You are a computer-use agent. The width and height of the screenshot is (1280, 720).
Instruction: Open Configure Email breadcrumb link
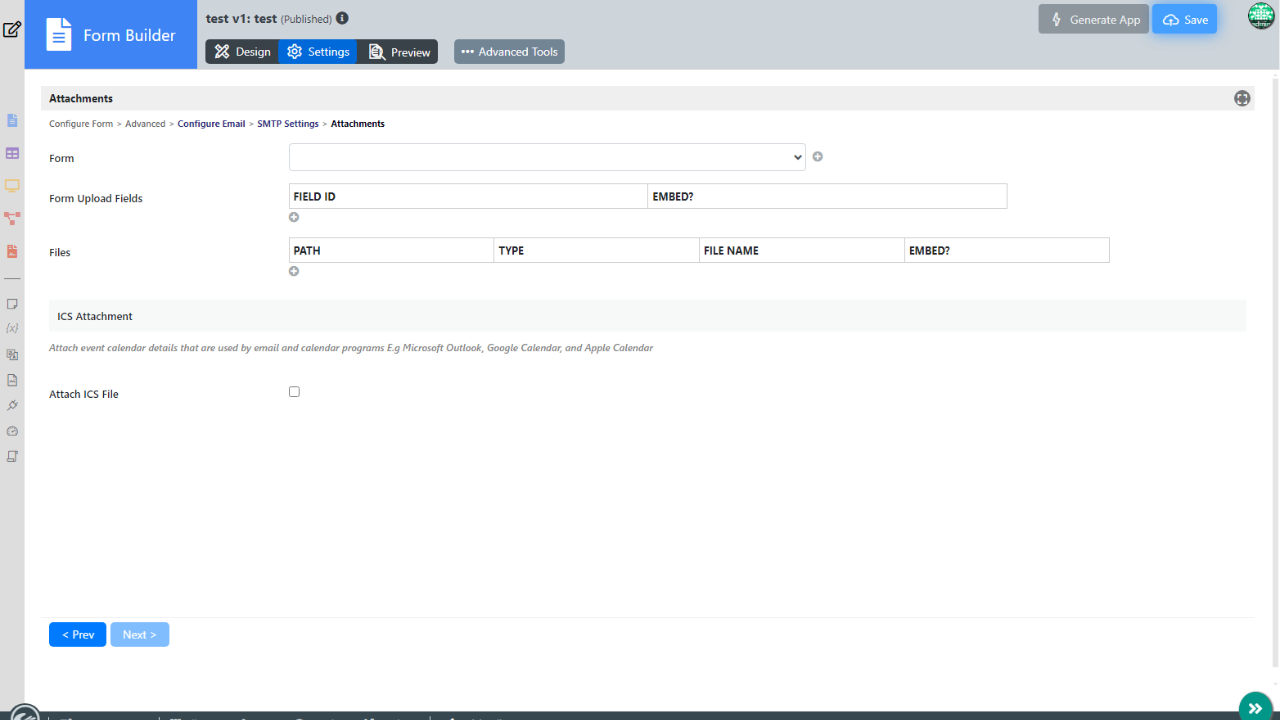(211, 124)
